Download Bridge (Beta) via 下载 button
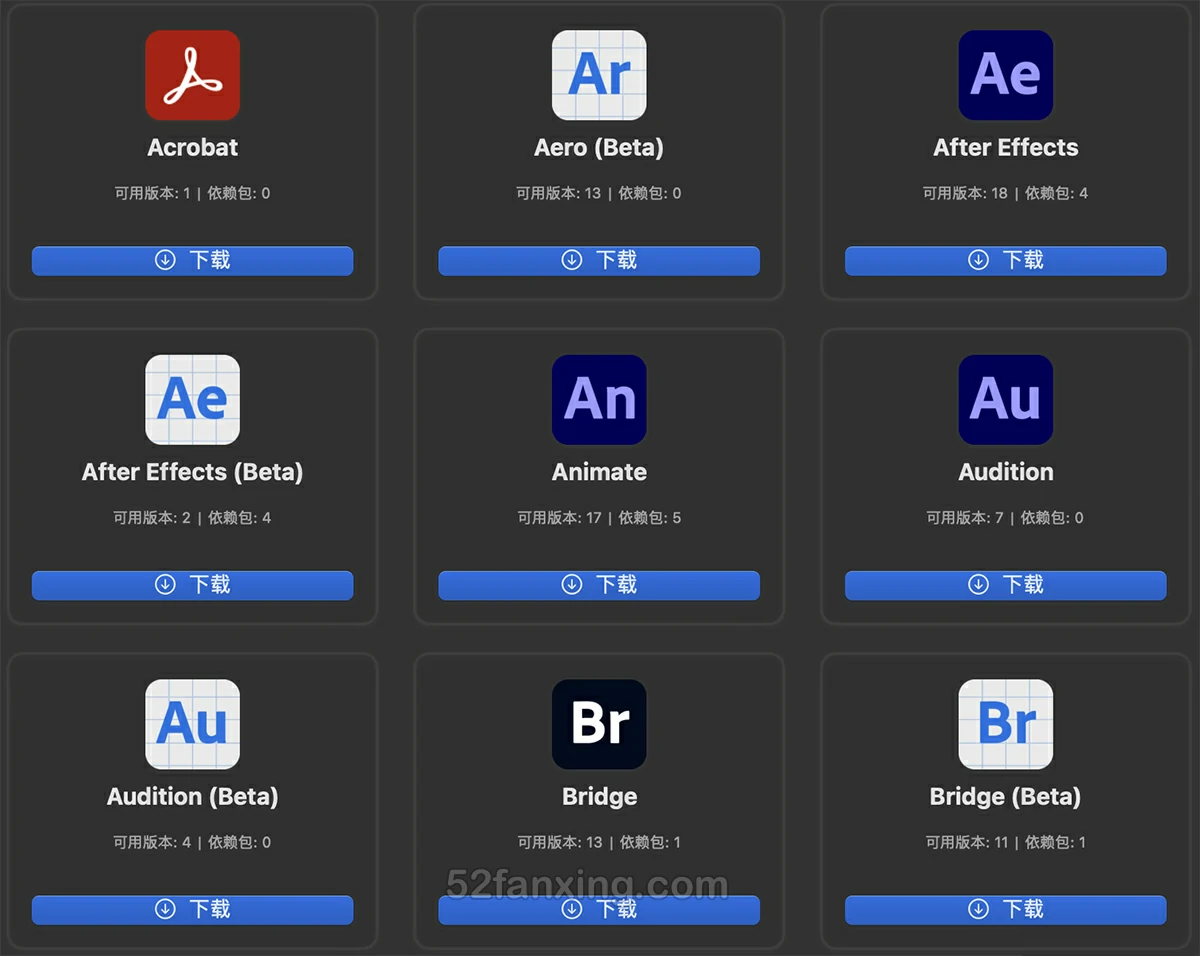The width and height of the screenshot is (1200, 956). [1006, 910]
